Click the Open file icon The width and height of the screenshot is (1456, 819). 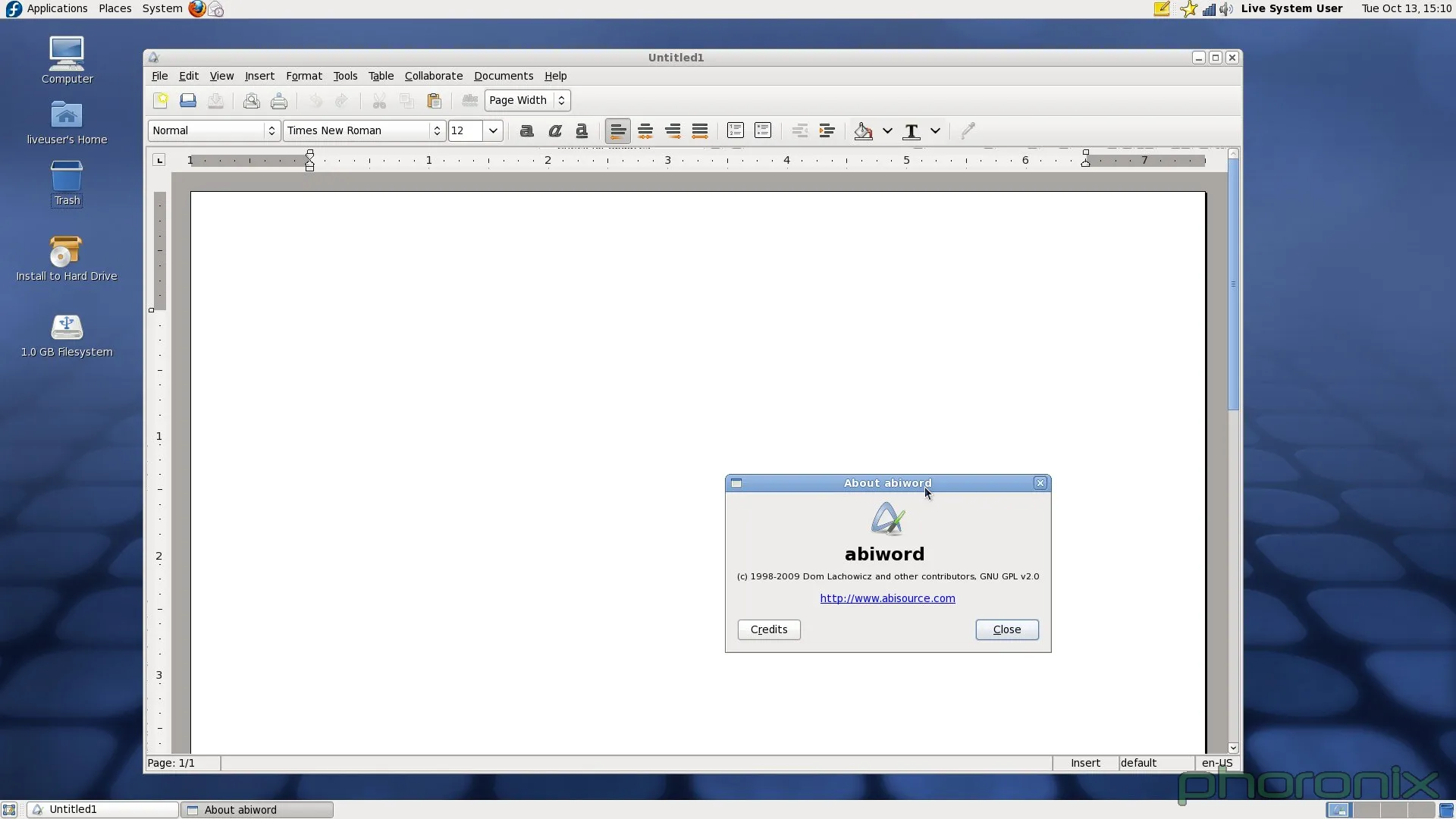tap(188, 100)
